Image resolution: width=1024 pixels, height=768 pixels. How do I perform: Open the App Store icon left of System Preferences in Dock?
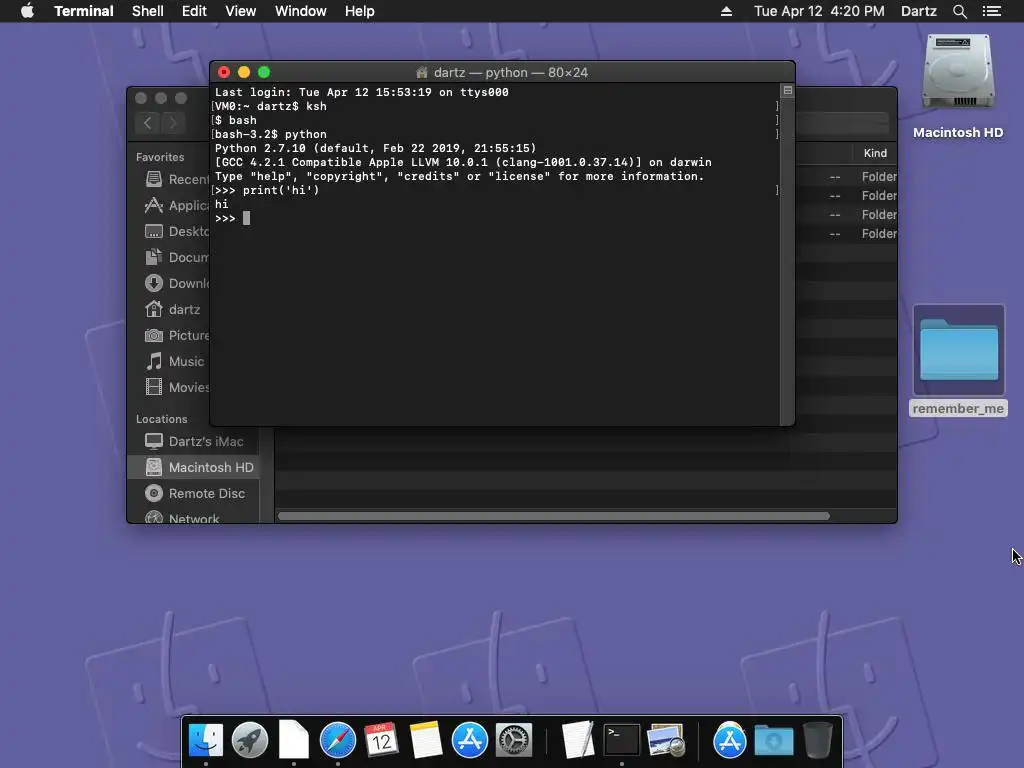point(470,741)
